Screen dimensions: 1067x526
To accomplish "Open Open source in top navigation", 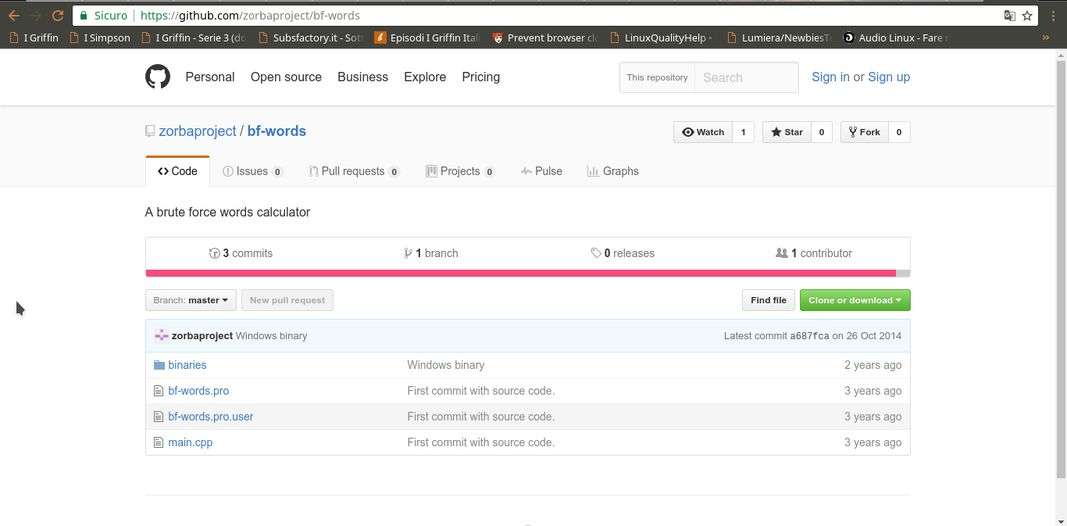I will tap(286, 77).
